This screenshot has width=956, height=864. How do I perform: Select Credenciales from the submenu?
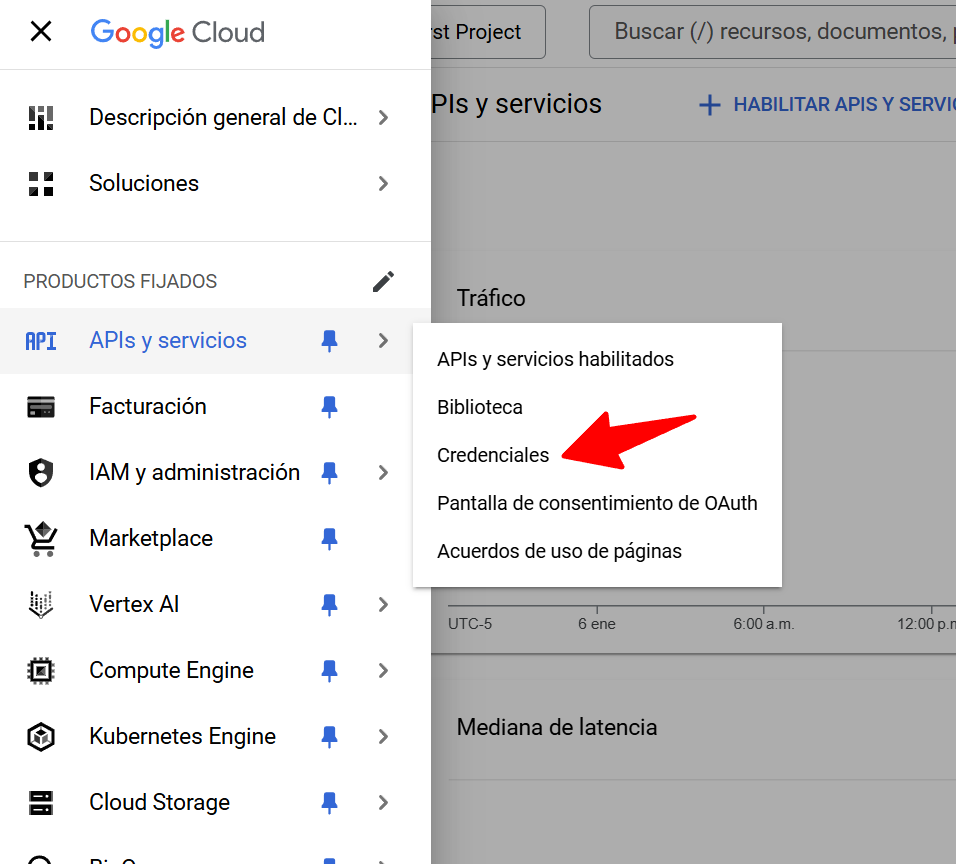[x=493, y=455]
